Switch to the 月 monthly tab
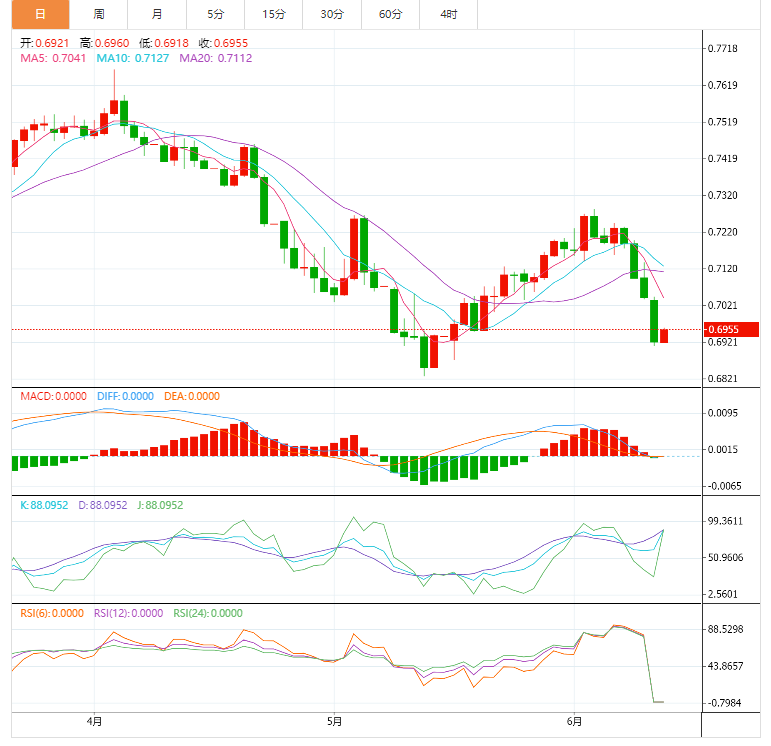Screen dimensions: 771x746 point(157,14)
